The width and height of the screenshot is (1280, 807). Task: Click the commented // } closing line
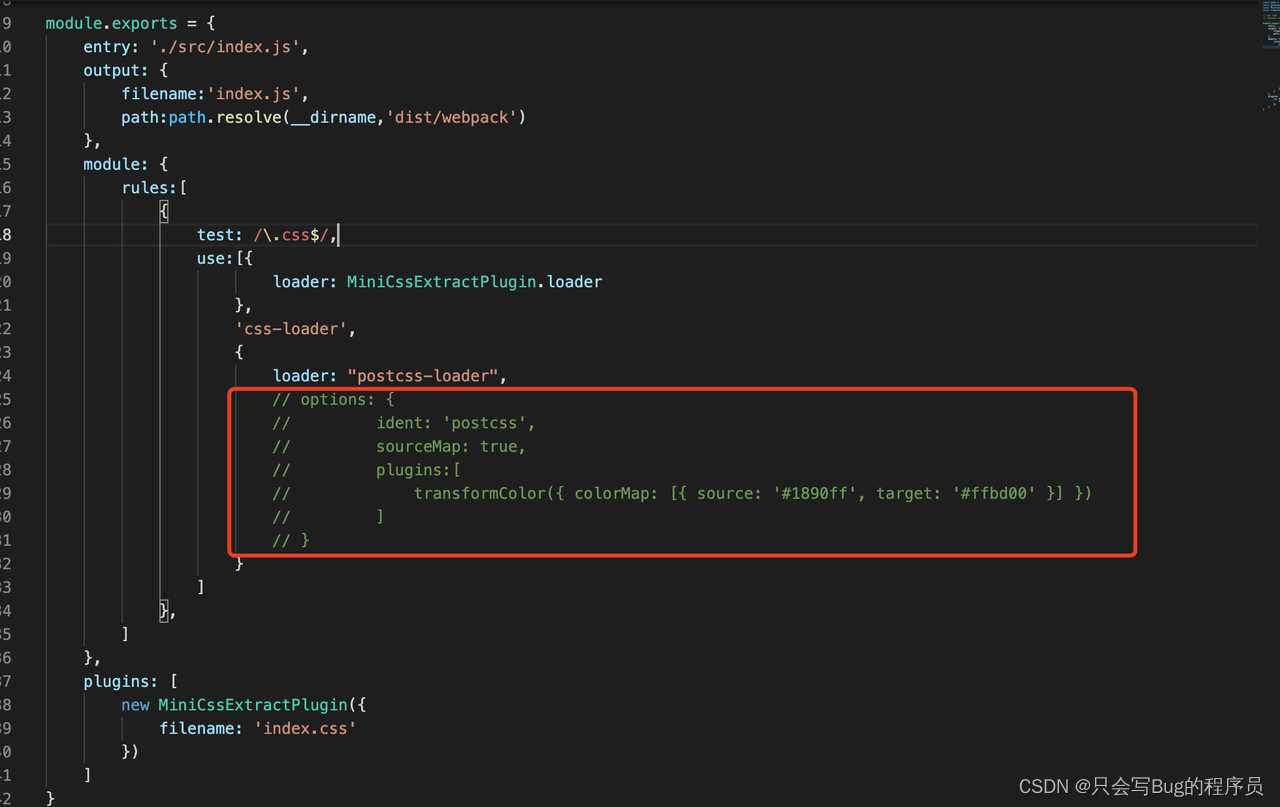coord(291,540)
